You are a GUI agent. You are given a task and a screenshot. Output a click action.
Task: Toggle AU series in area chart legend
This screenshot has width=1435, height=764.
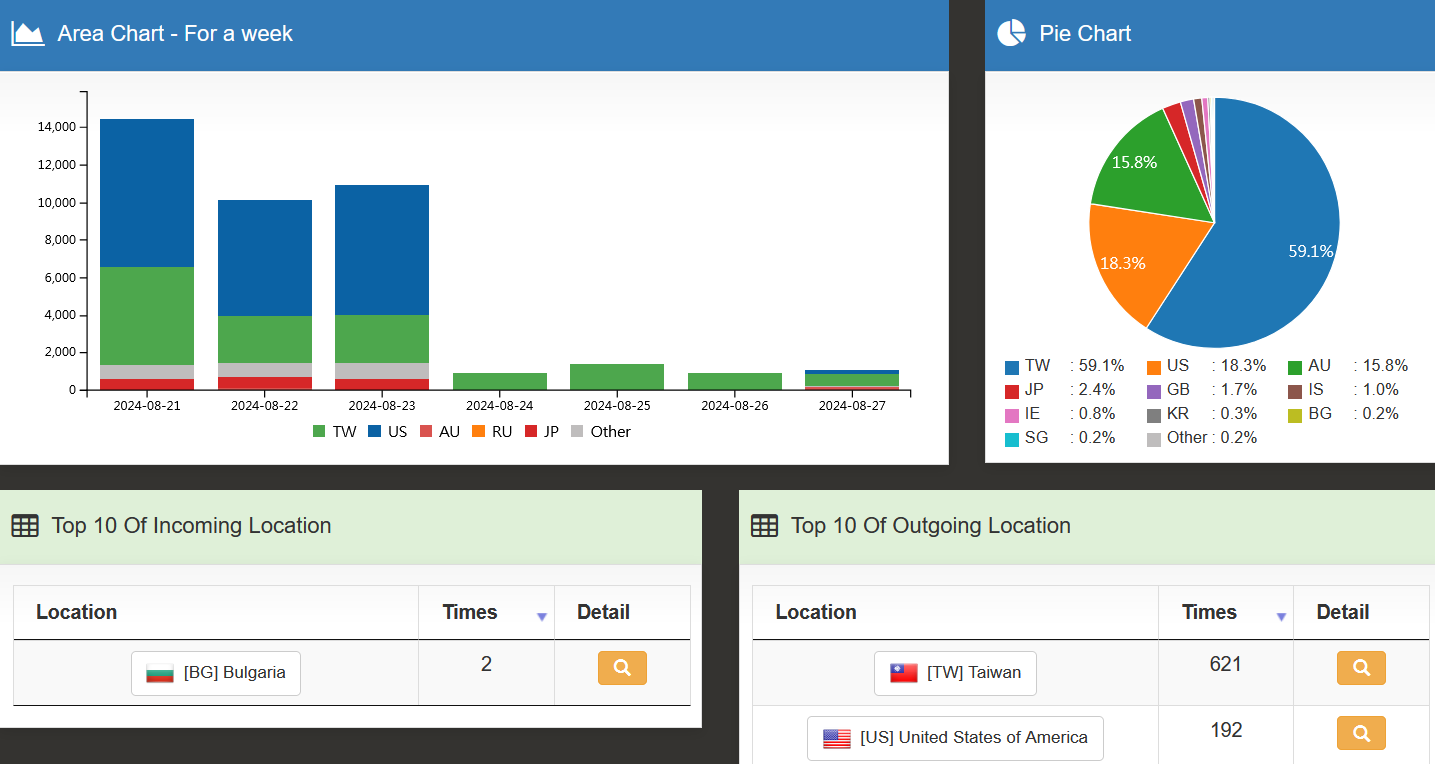439,432
